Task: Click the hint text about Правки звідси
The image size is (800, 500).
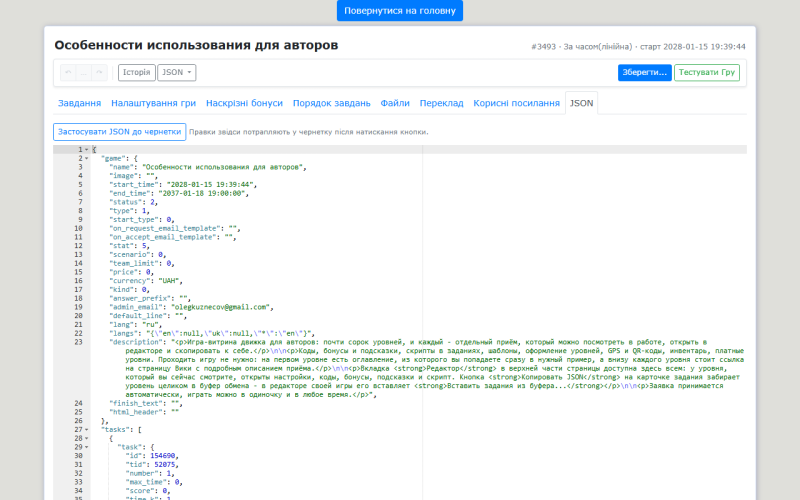Action: click(x=309, y=132)
